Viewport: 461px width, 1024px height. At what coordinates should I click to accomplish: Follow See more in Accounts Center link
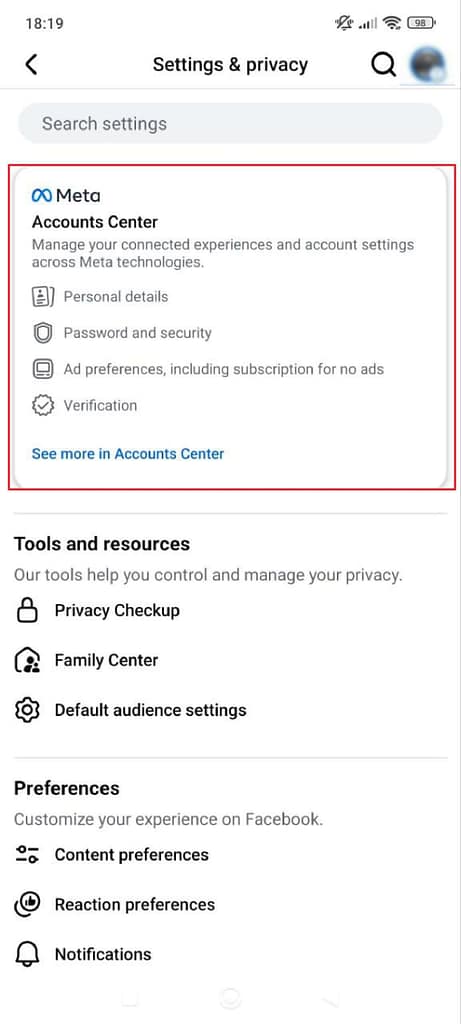point(128,453)
